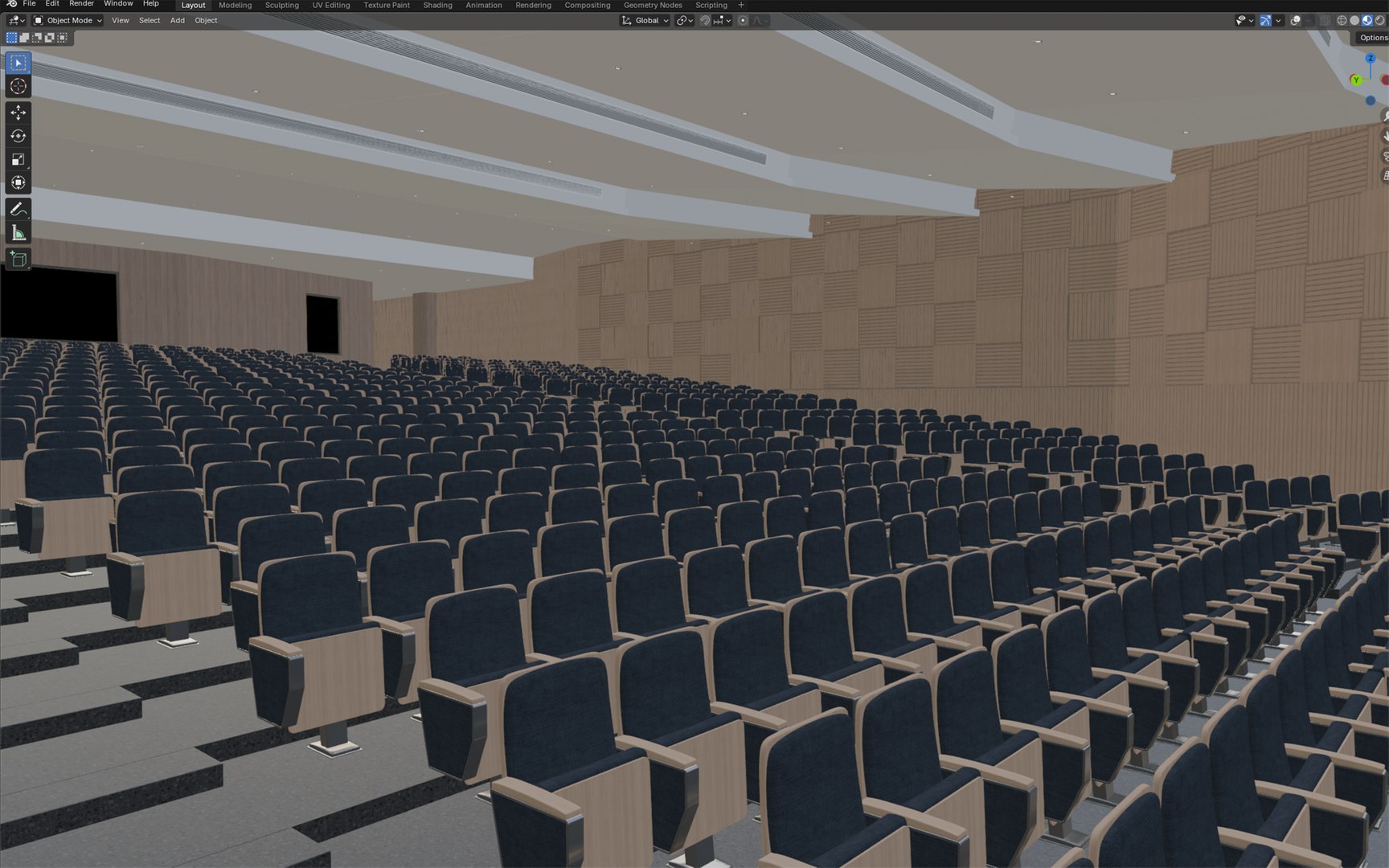Switch to the Geometry Nodes workspace tab
This screenshot has width=1389, height=868.
click(x=653, y=5)
